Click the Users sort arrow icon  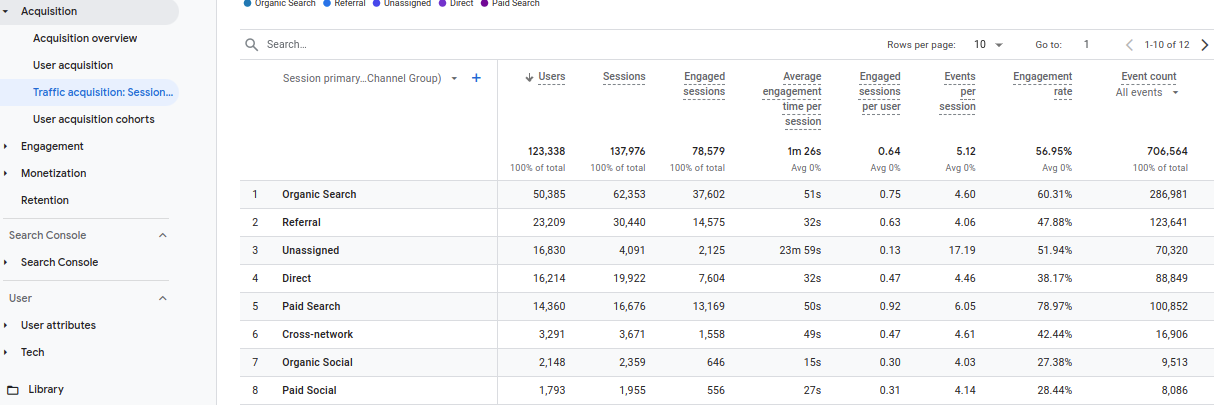[x=529, y=77]
